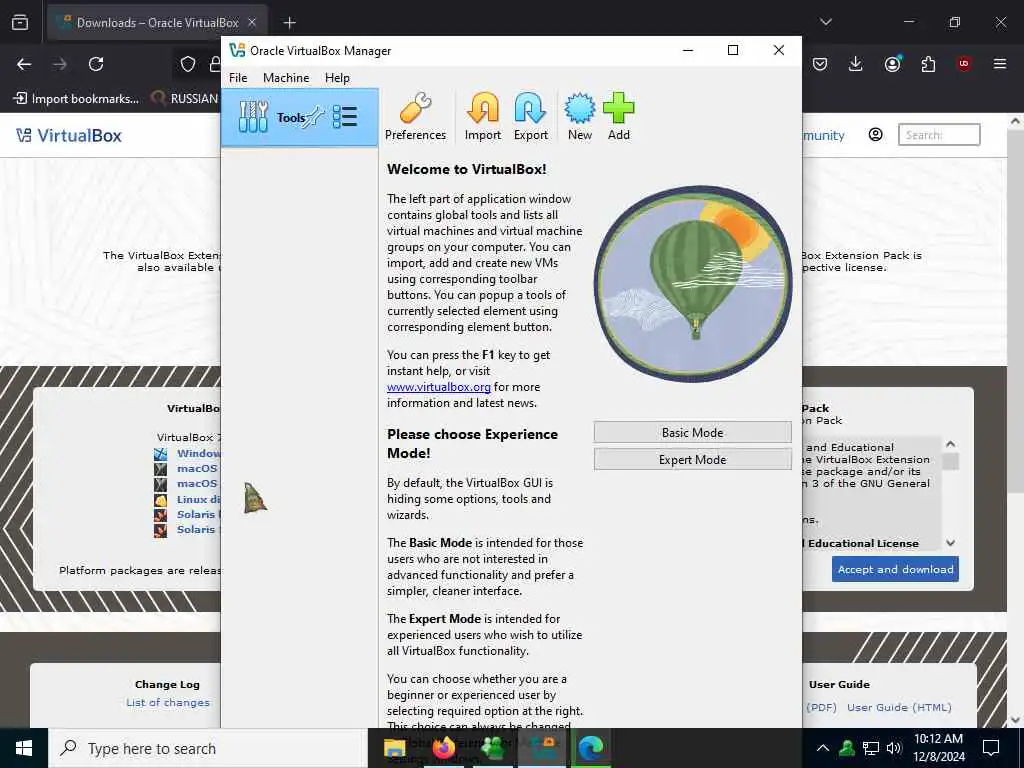Open Firefox extensions puzzle icon
Image resolution: width=1024 pixels, height=768 pixels.
(x=928, y=64)
